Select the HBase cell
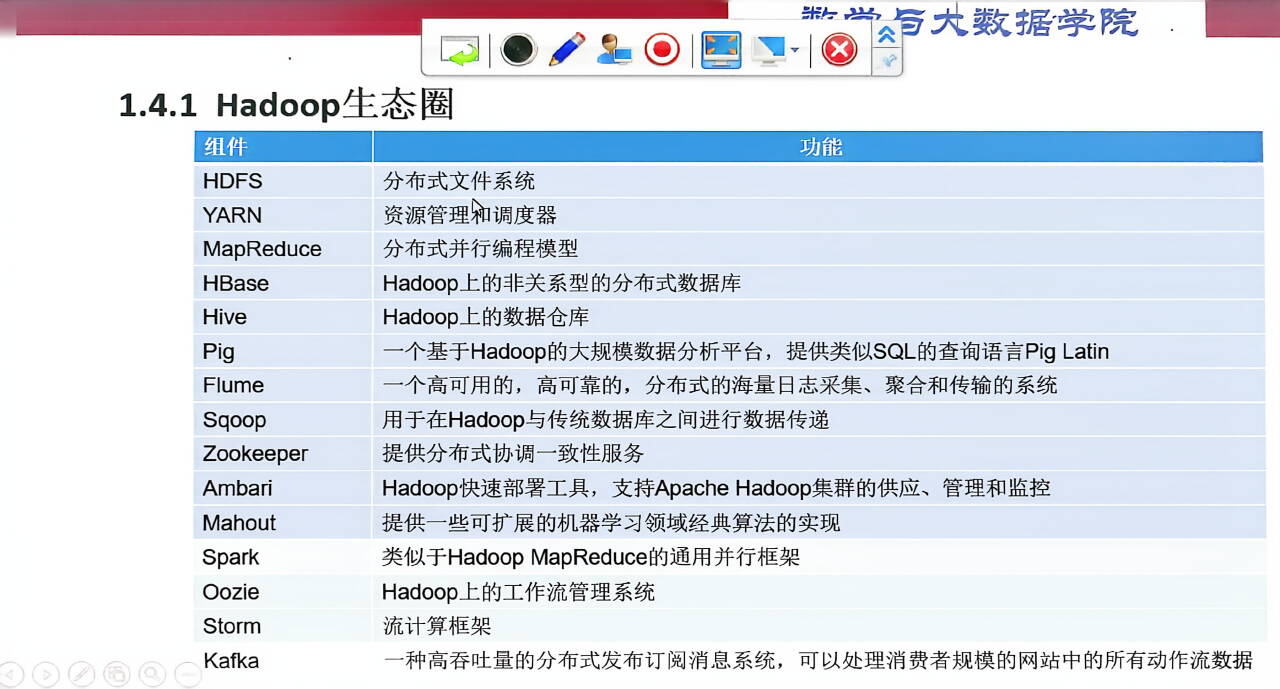Screen dimensions: 1280x689 coord(282,283)
